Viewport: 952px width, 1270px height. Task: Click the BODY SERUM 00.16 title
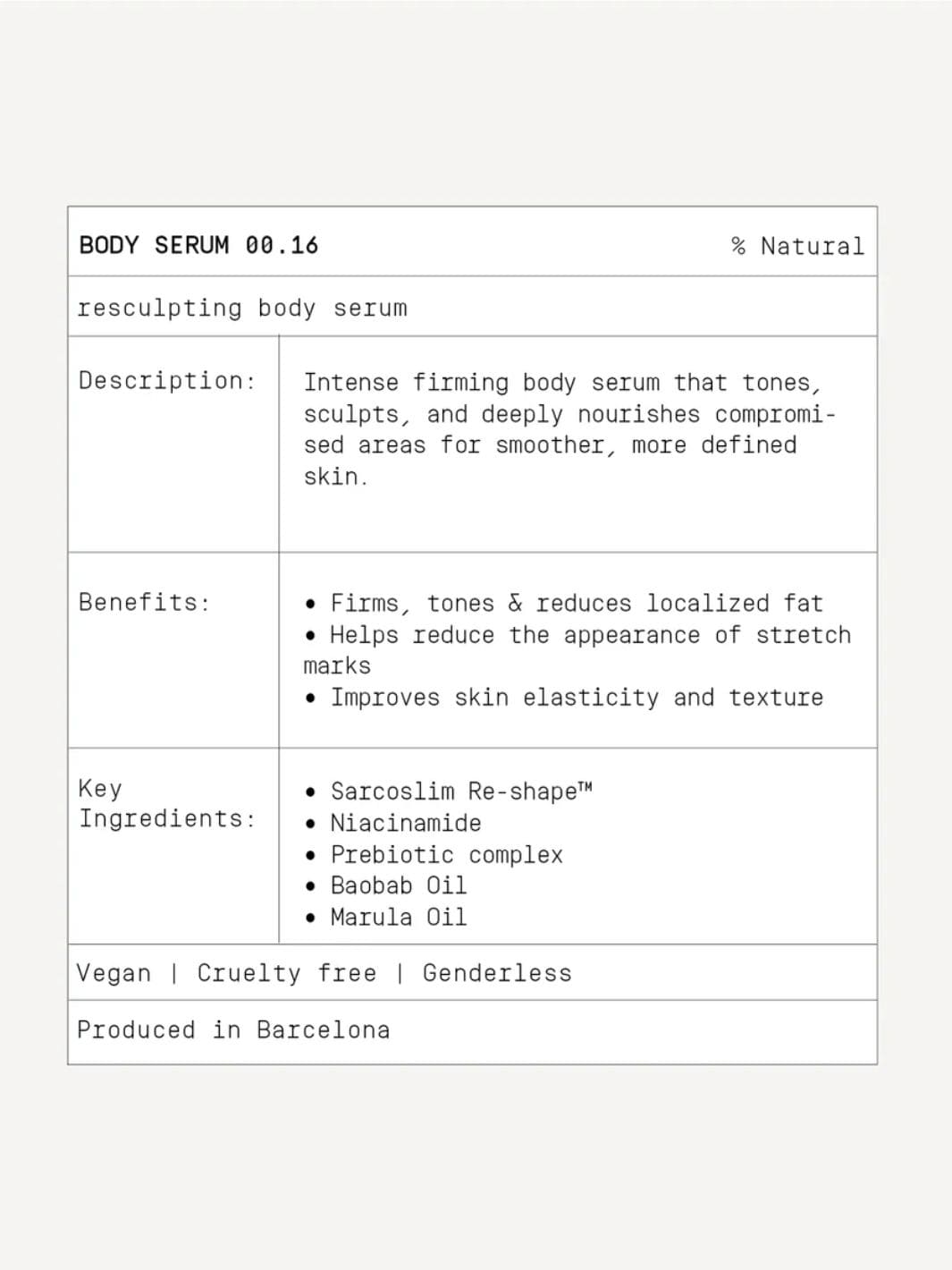(198, 245)
